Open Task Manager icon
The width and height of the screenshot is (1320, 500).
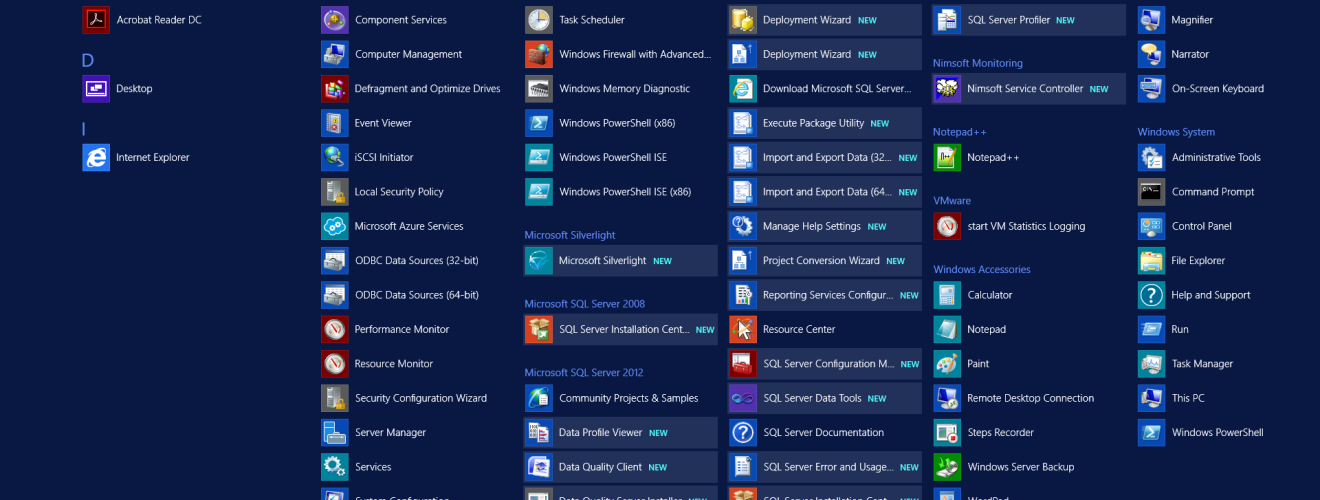[x=1152, y=364]
